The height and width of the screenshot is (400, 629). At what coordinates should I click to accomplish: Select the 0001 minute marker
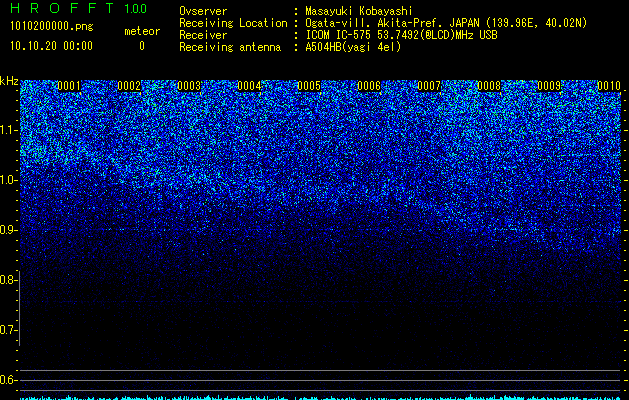(x=69, y=86)
